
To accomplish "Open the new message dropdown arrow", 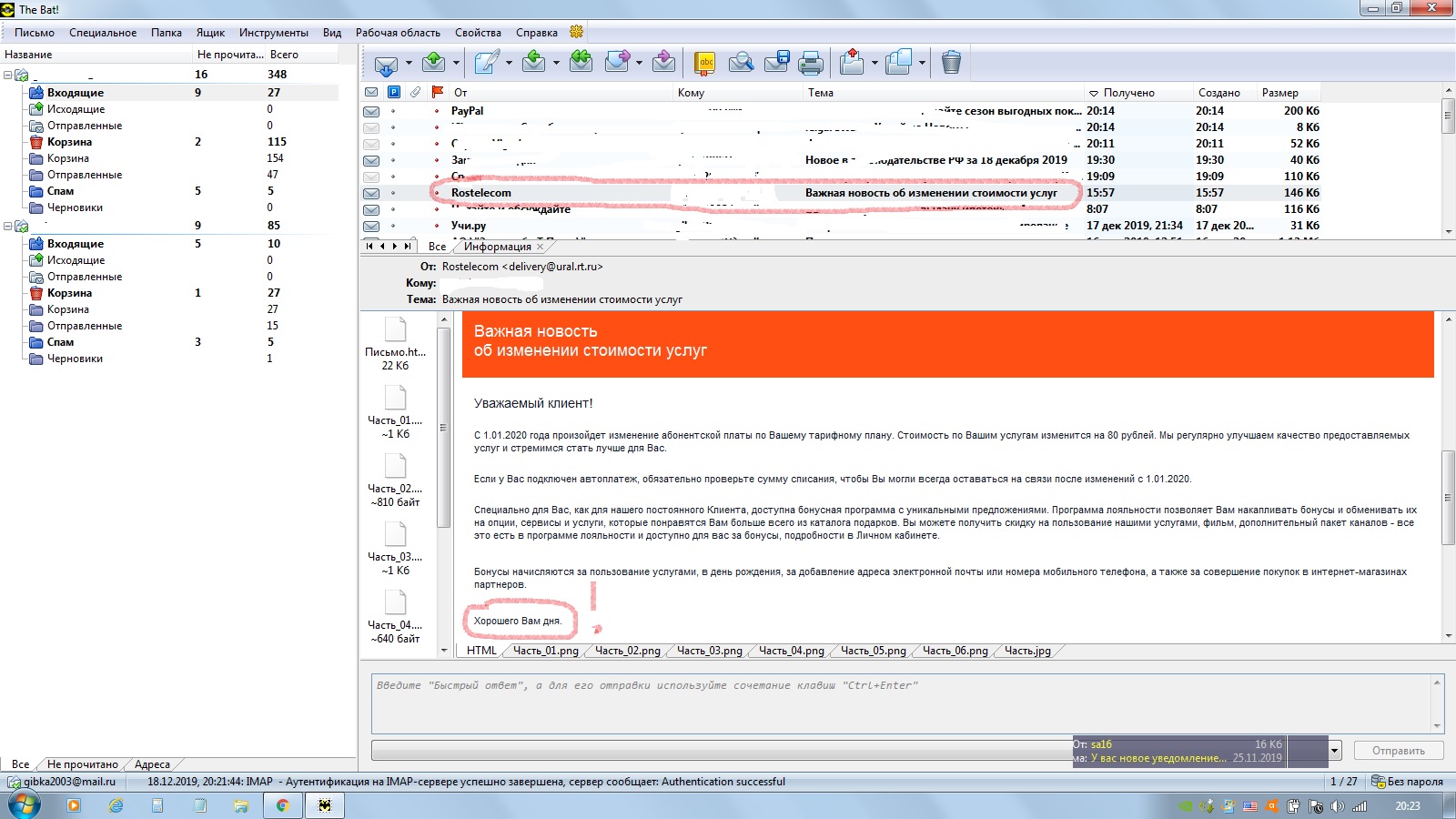I will pos(509,63).
